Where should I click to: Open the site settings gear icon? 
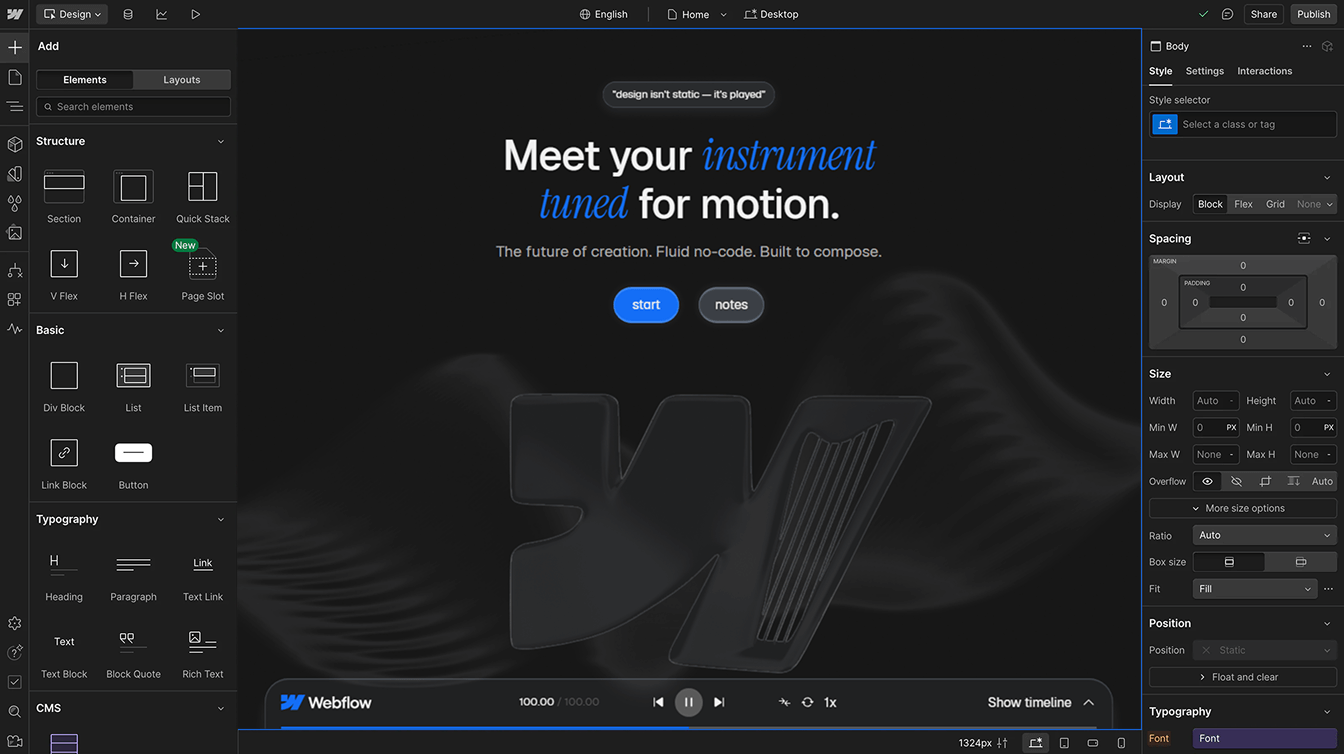pos(14,623)
